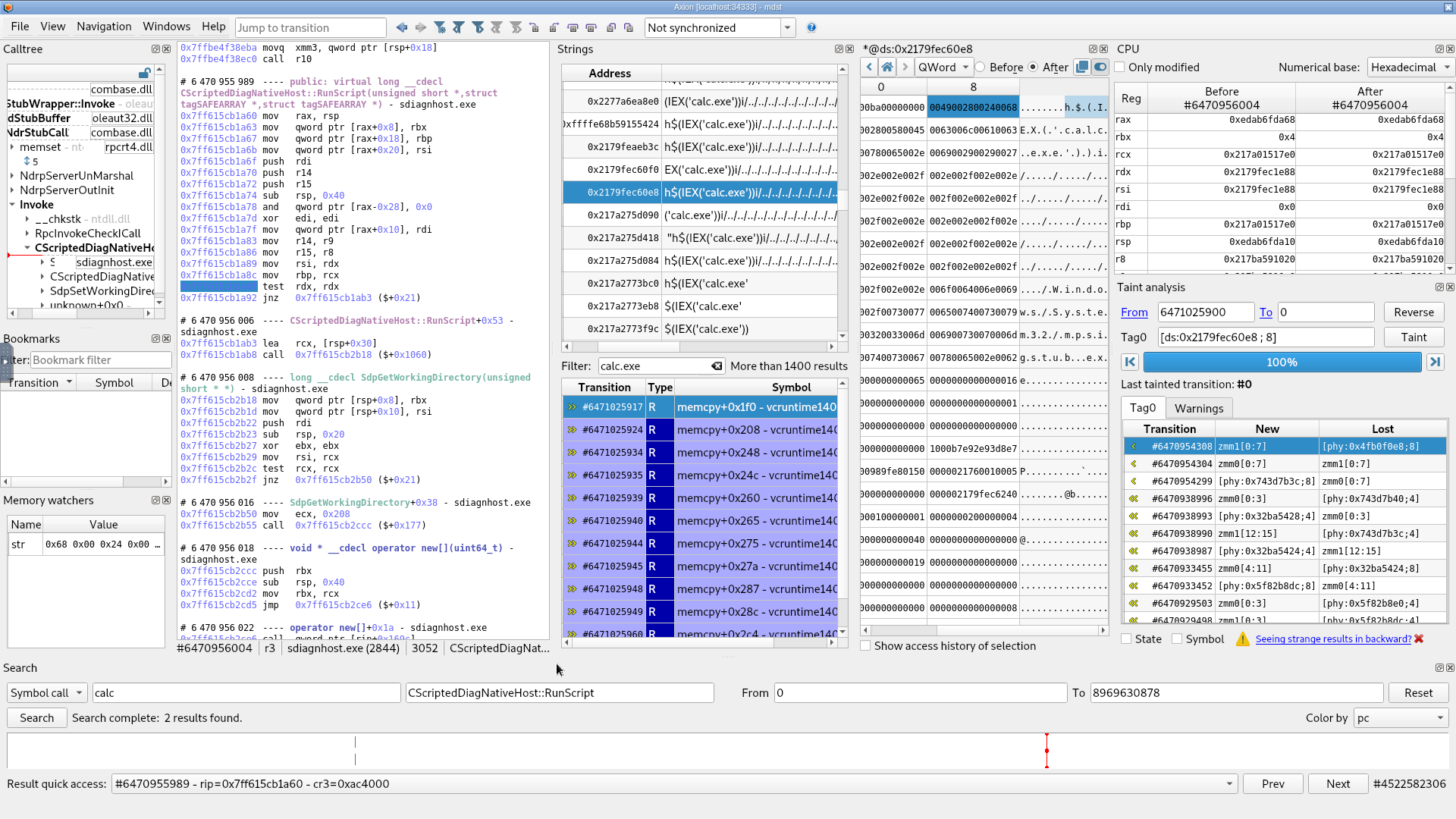Click the Search button
This screenshot has width=1456, height=819.
tap(36, 718)
